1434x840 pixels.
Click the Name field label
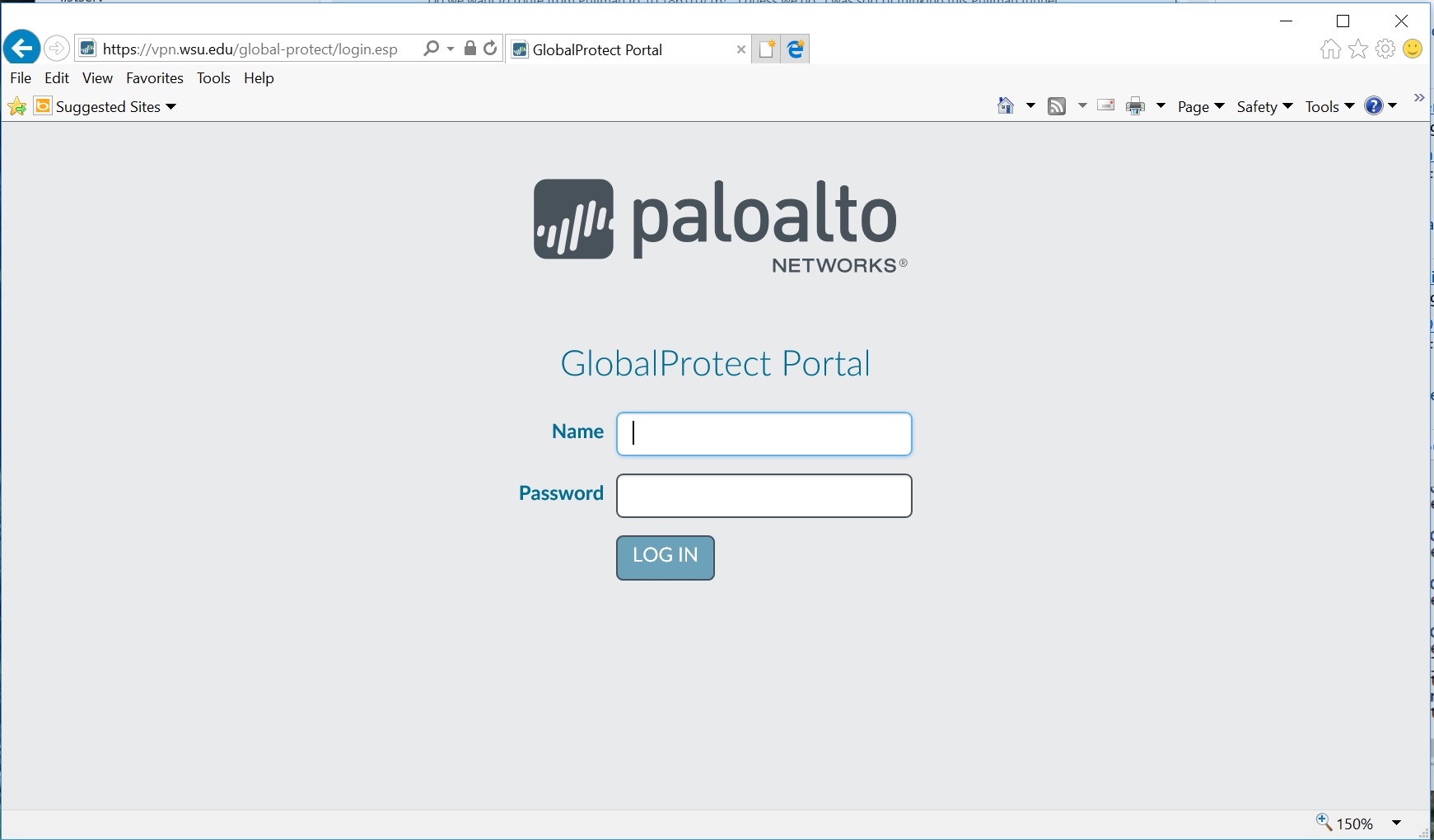(x=577, y=432)
